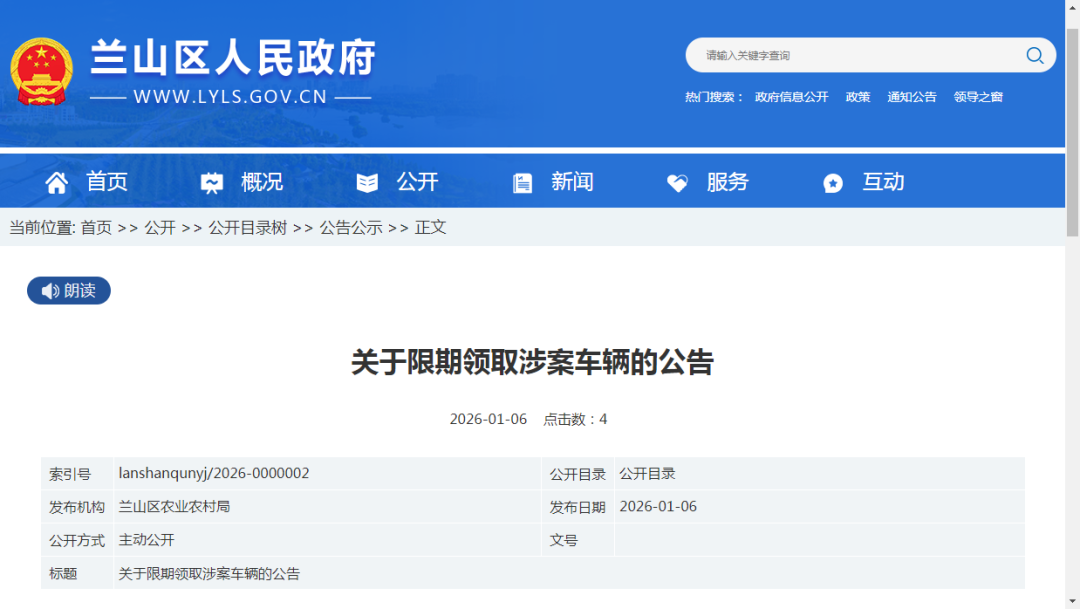Viewport: 1080px width, 609px height.
Task: Focus the keyword search input field
Action: (x=850, y=55)
